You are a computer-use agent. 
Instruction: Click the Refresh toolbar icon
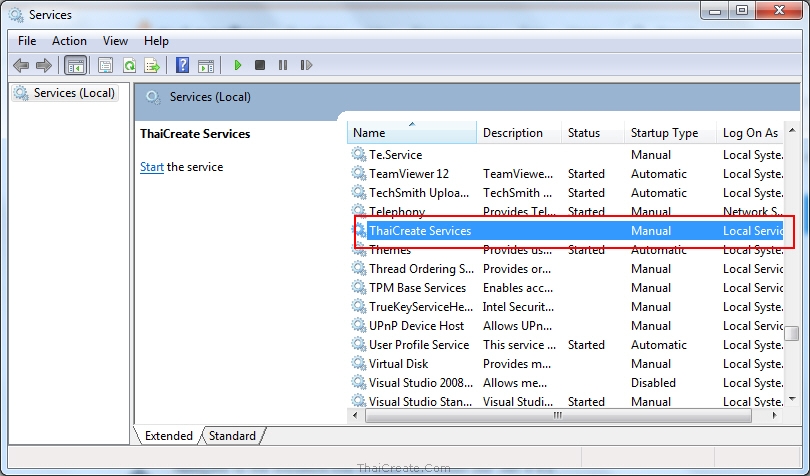129,66
